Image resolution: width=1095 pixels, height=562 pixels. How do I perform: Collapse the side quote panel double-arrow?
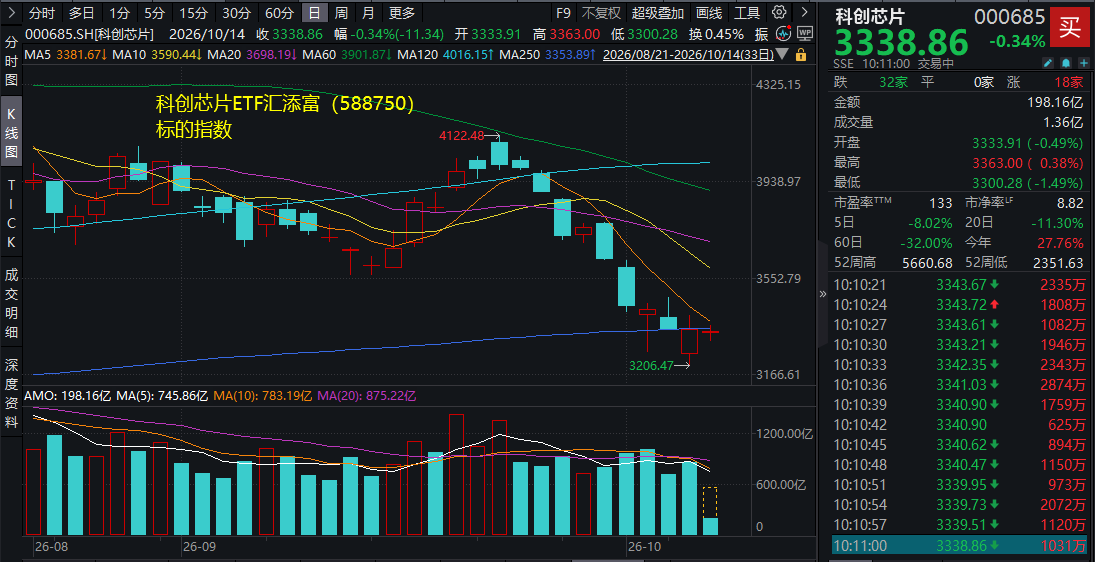pos(822,294)
